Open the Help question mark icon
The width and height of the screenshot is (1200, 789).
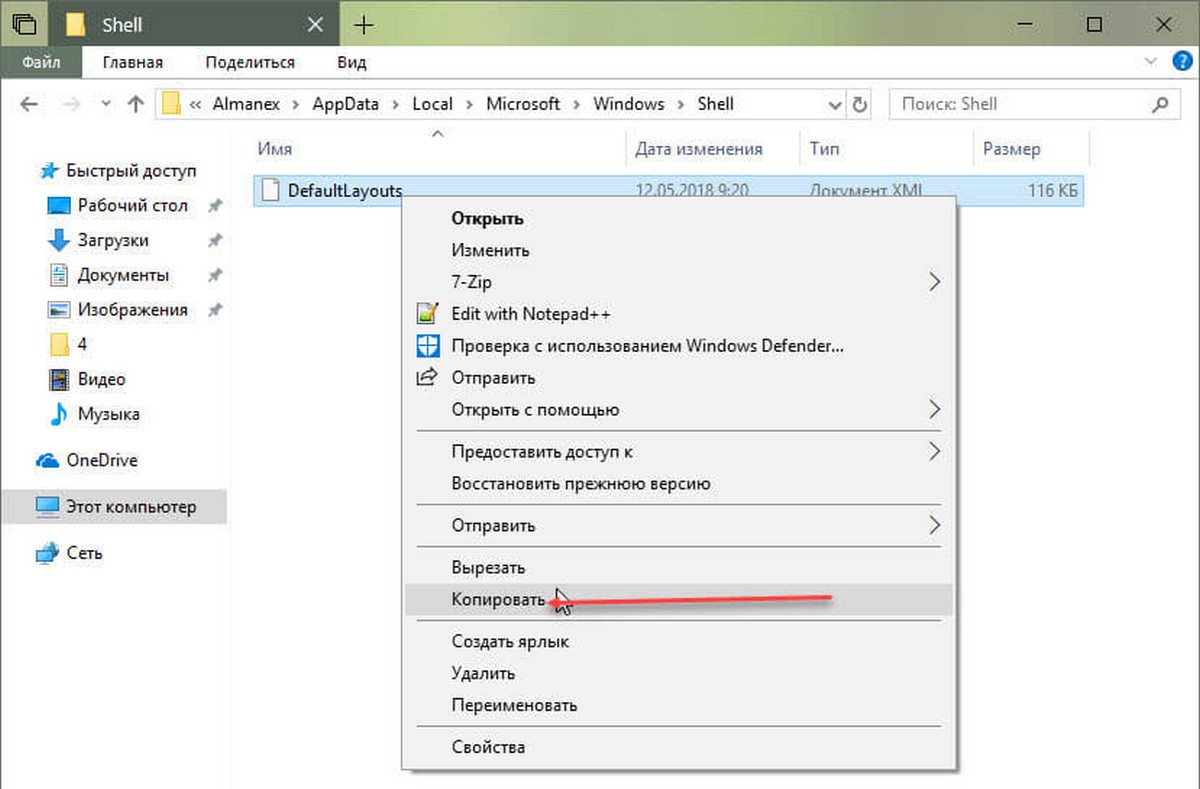1181,62
